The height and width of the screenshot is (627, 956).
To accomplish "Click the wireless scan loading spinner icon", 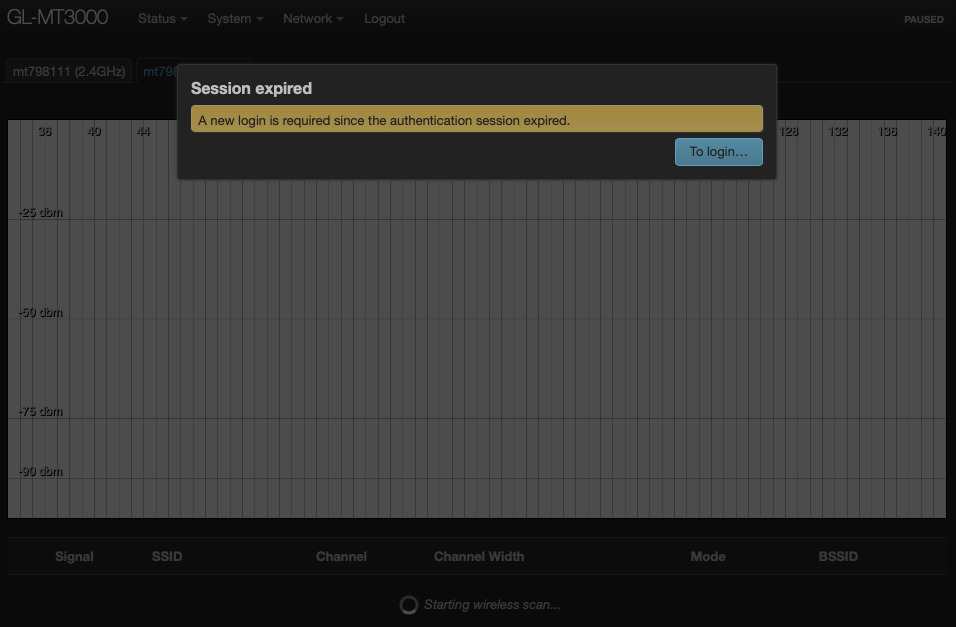I will coord(408,604).
